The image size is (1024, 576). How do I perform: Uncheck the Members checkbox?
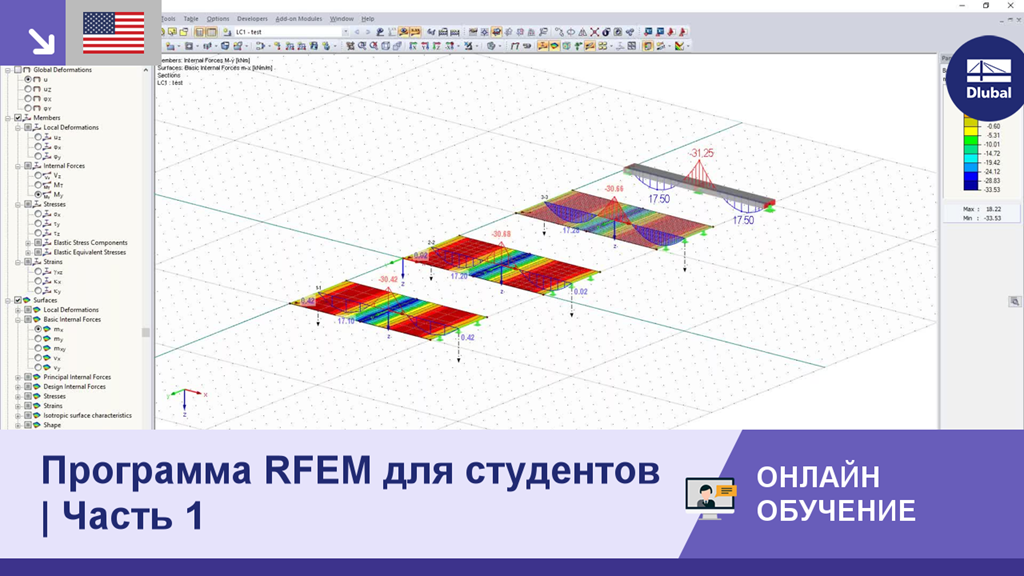(18, 118)
